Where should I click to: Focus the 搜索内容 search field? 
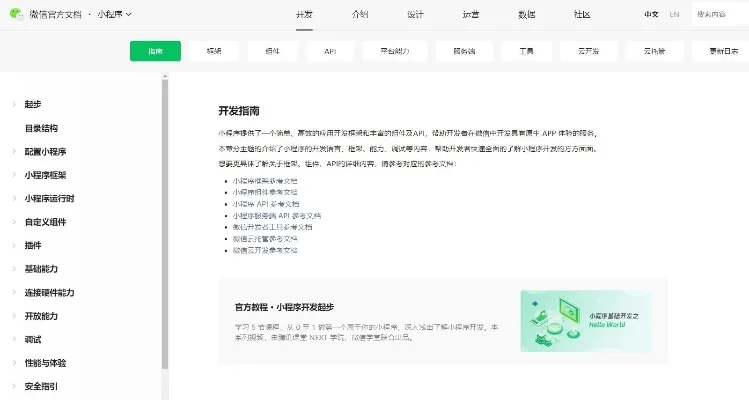coord(720,14)
